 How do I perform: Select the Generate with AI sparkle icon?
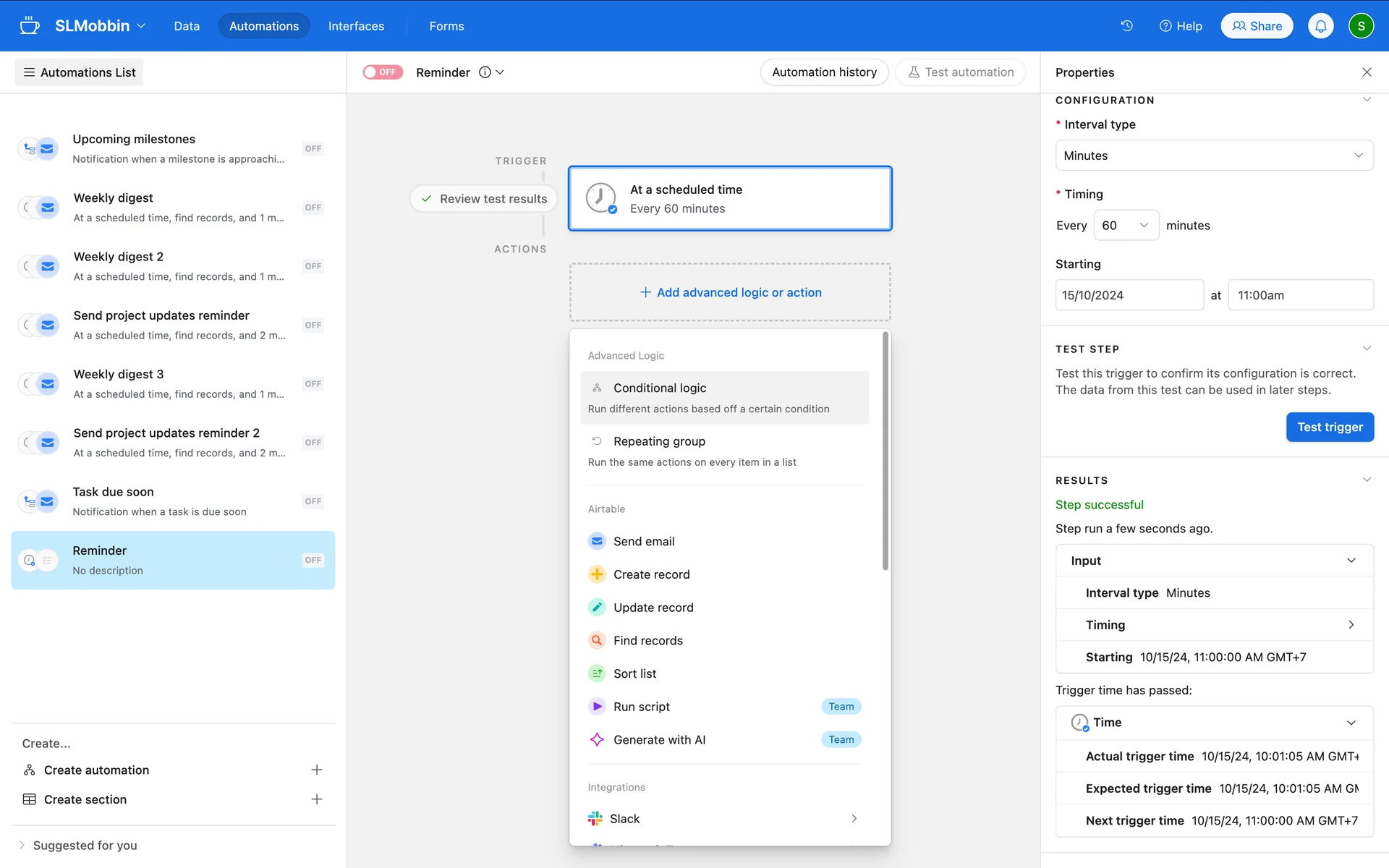click(597, 739)
